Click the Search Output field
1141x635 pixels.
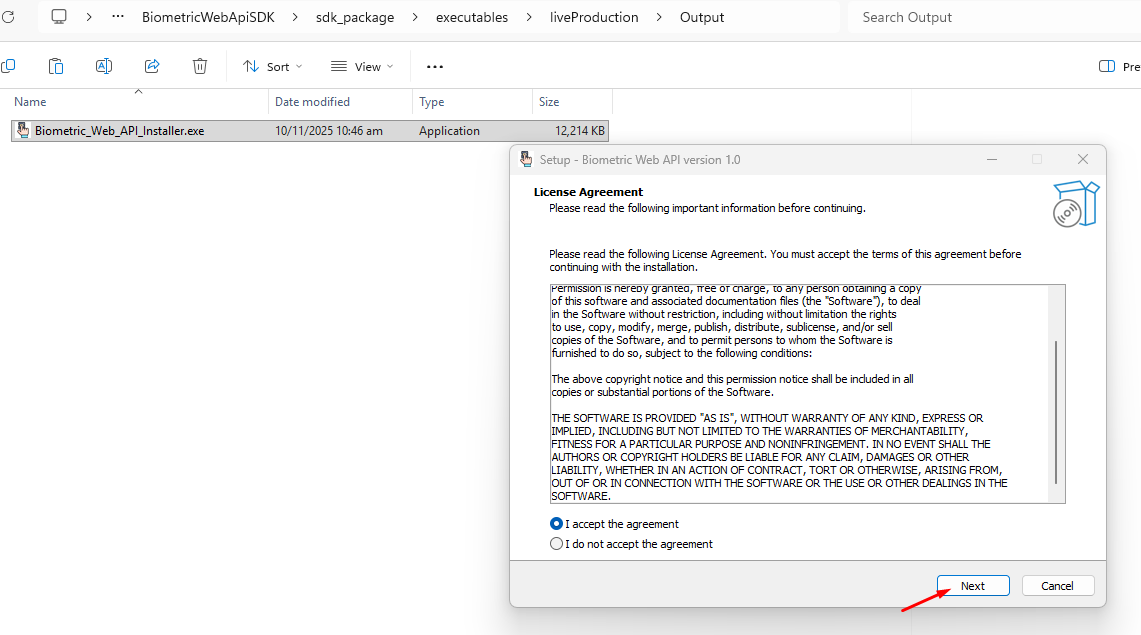(x=994, y=17)
